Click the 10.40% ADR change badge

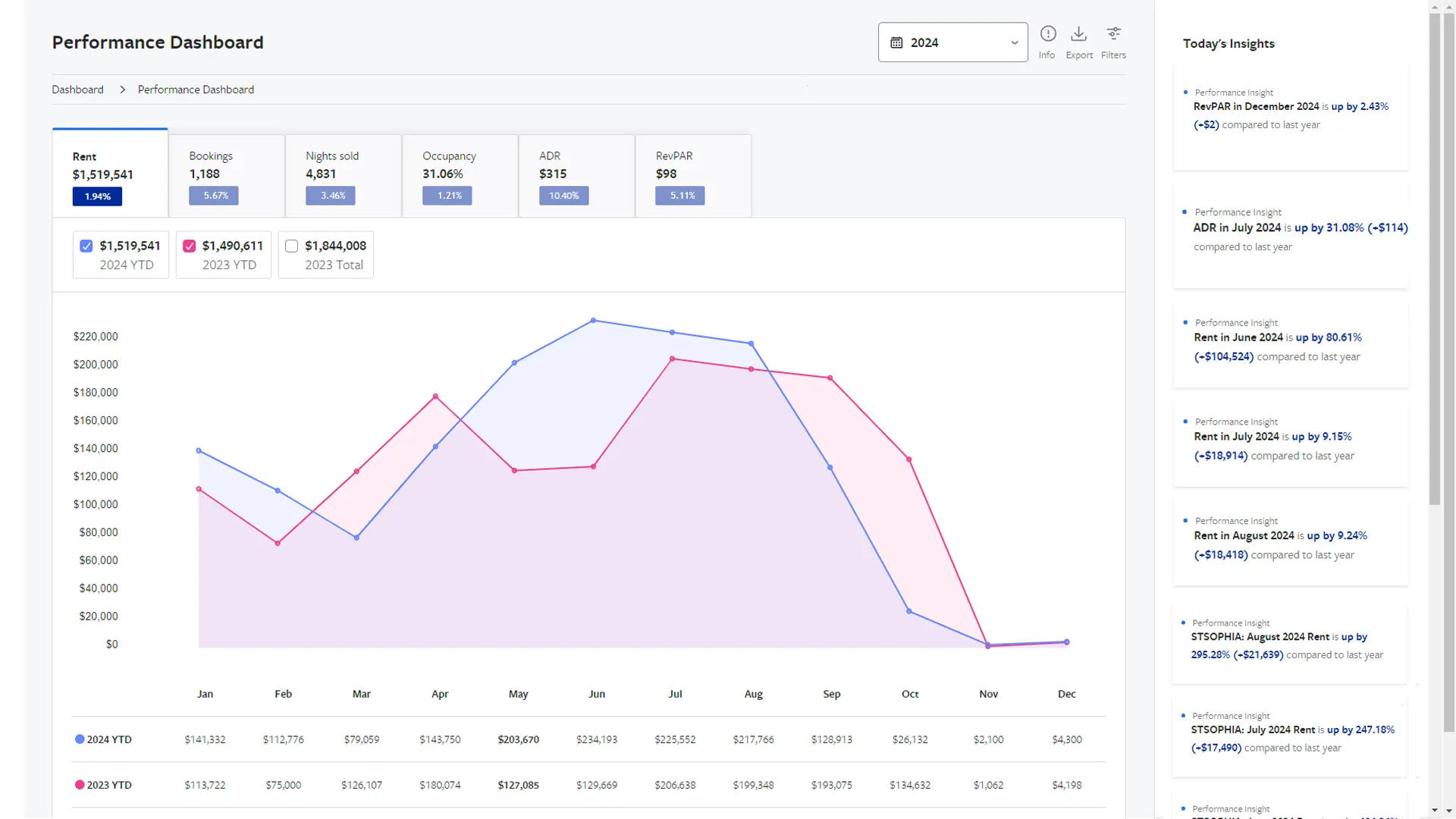click(x=564, y=196)
